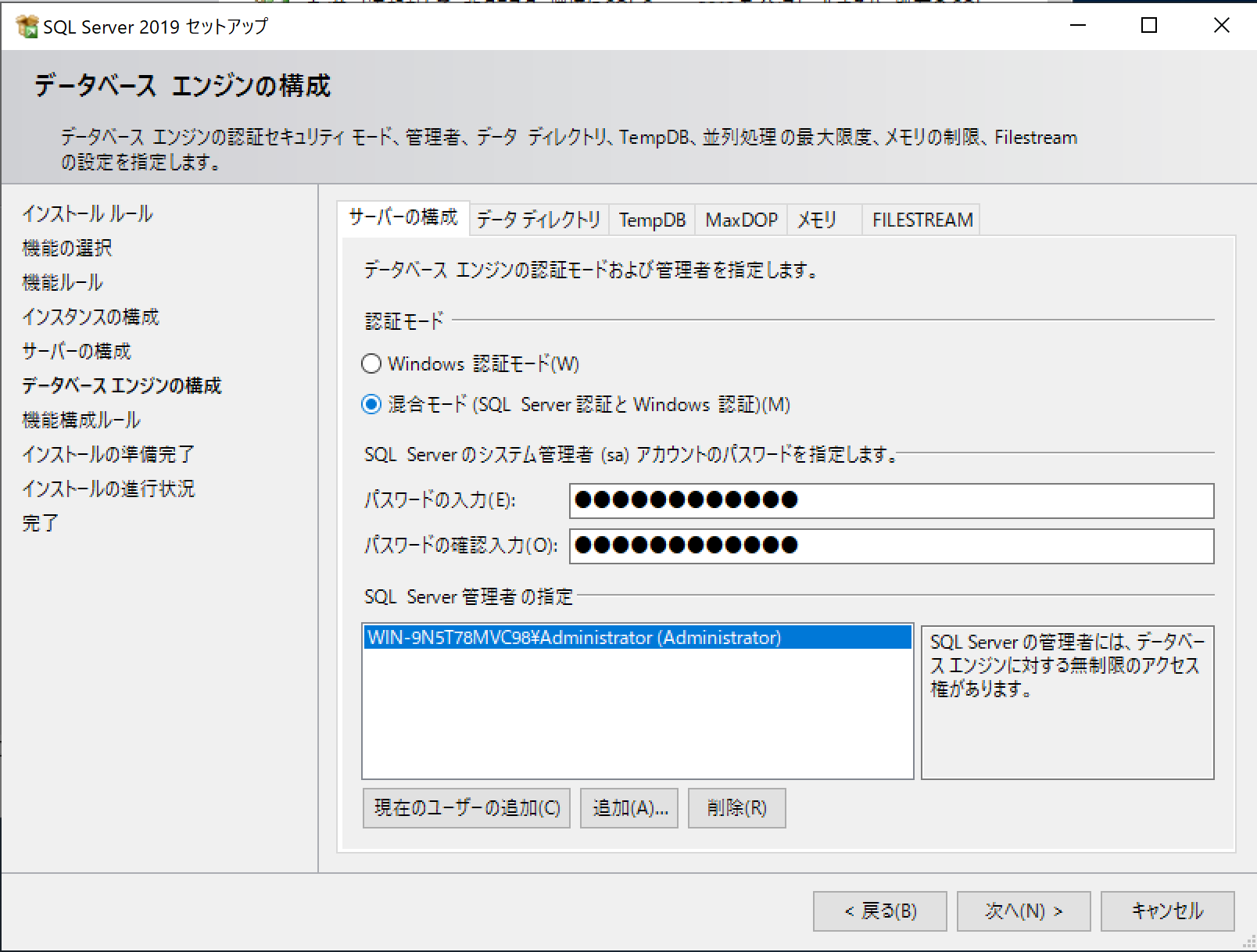
Task: Click the SQL Server 管理者 description text box
Action: click(1067, 702)
